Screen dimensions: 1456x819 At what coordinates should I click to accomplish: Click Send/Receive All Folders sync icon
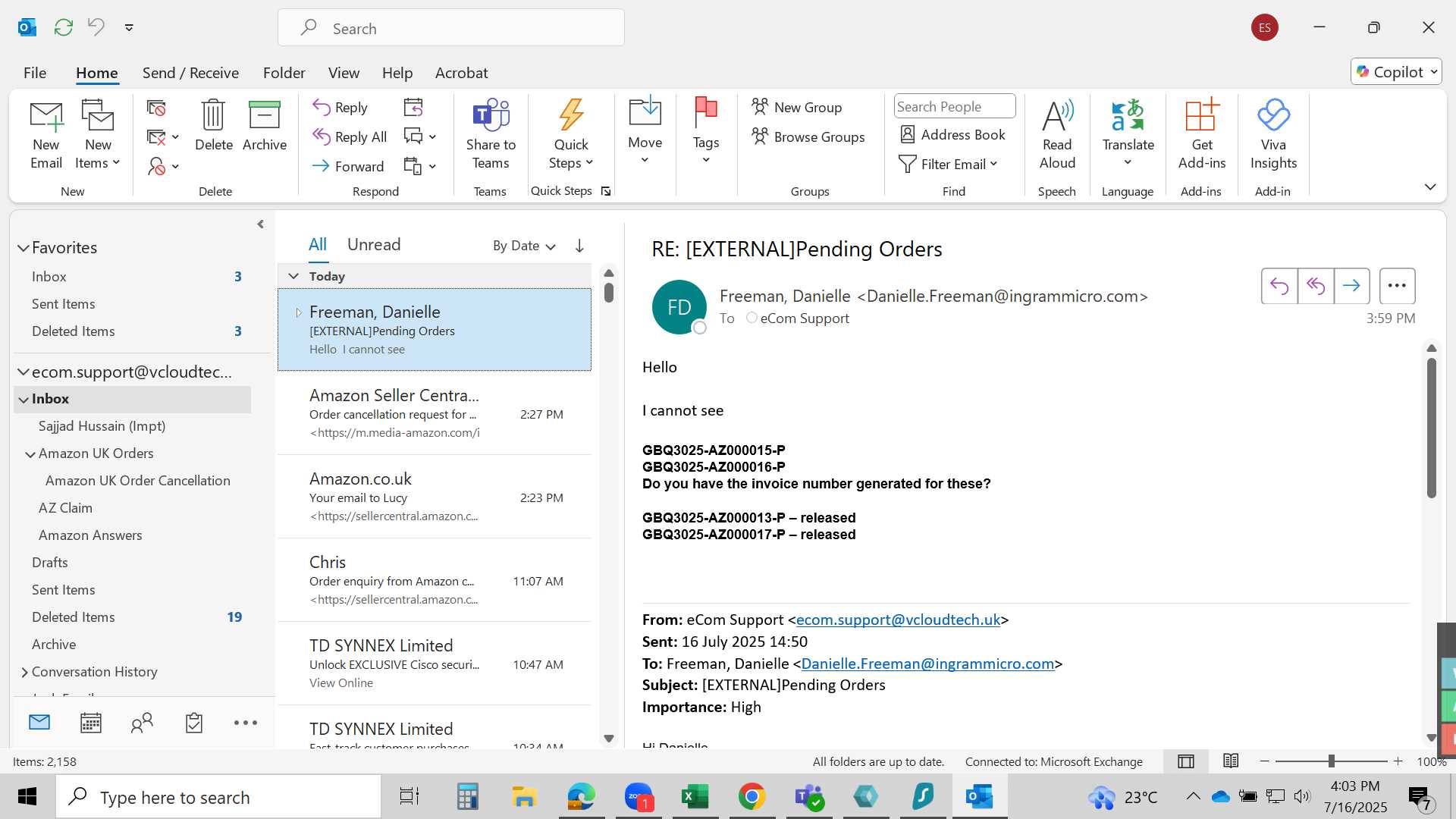pyautogui.click(x=64, y=27)
